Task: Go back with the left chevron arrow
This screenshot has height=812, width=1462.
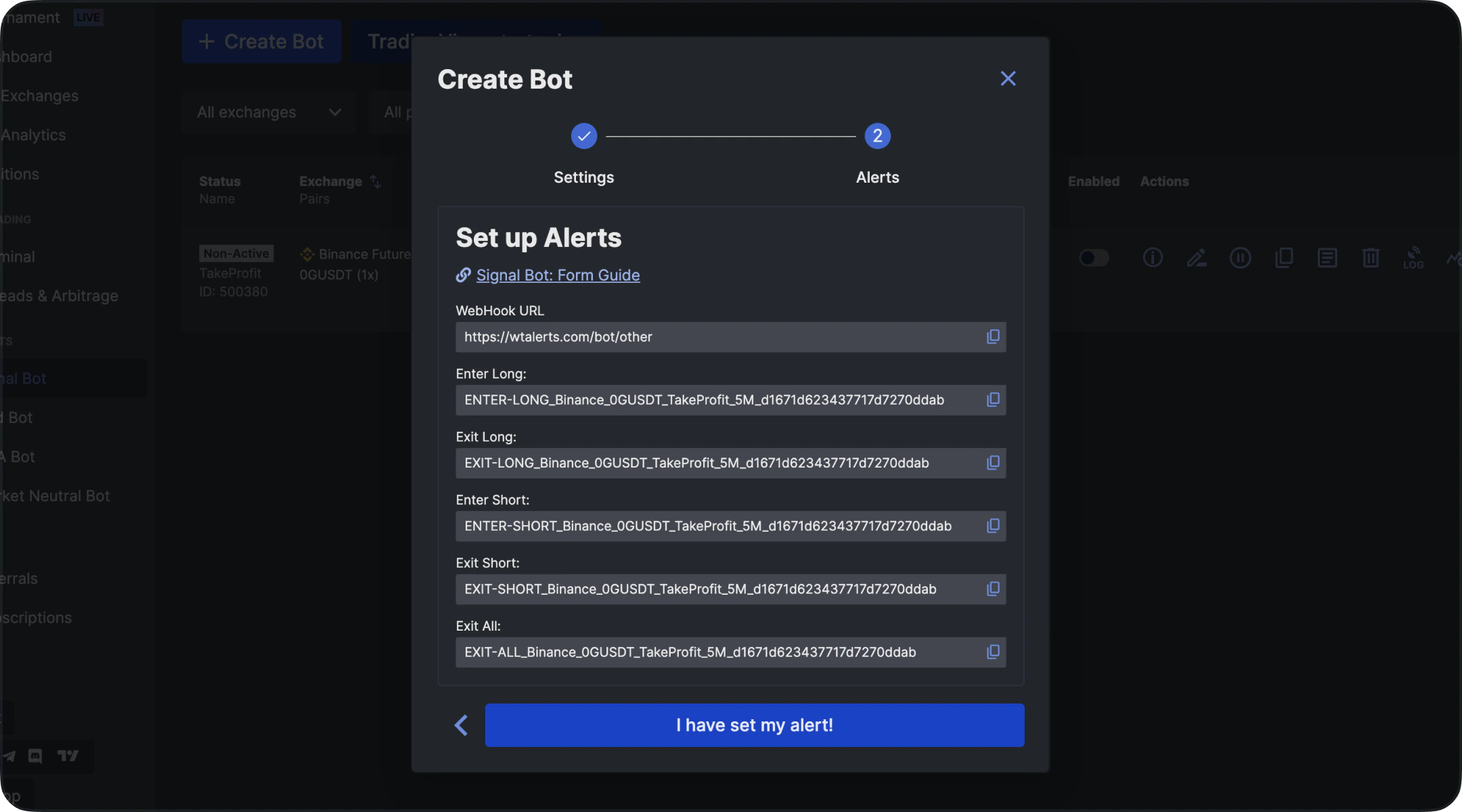Action: pyautogui.click(x=462, y=725)
